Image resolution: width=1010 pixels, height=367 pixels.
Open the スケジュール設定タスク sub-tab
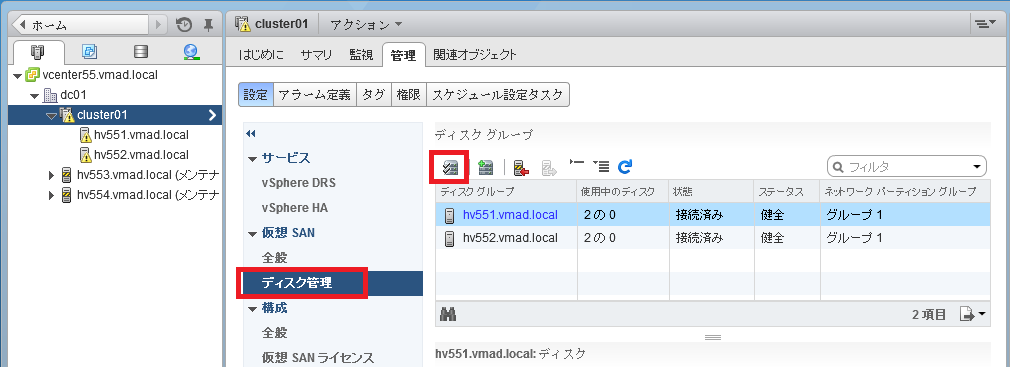498,95
